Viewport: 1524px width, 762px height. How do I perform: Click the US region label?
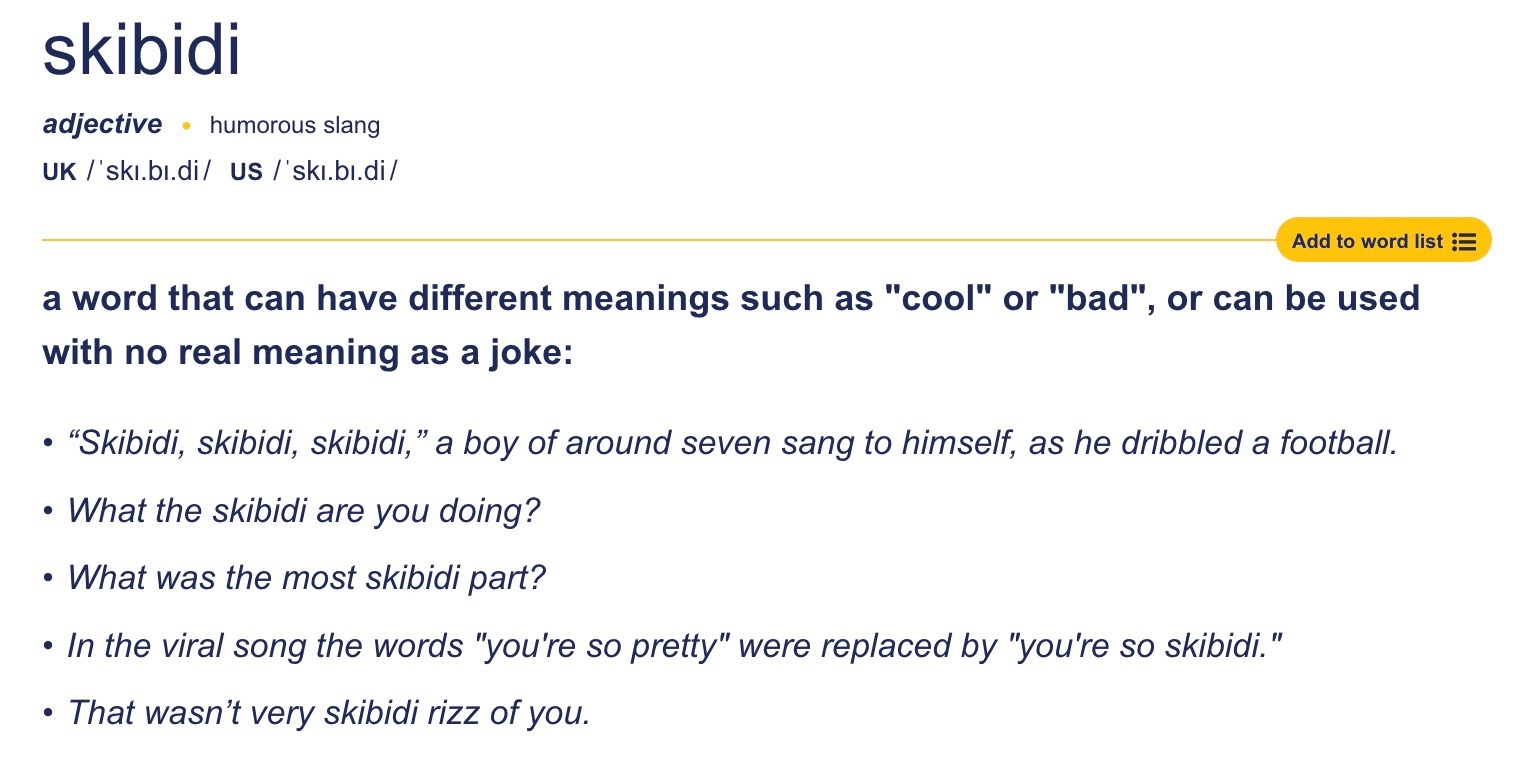click(x=246, y=172)
